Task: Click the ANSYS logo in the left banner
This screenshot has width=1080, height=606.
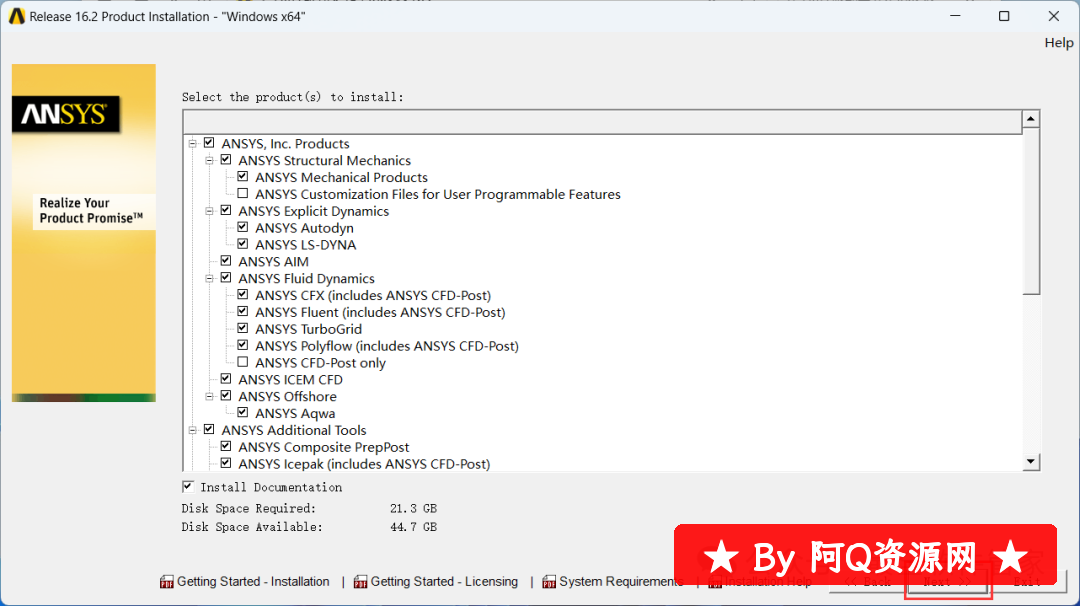Action: click(65, 114)
